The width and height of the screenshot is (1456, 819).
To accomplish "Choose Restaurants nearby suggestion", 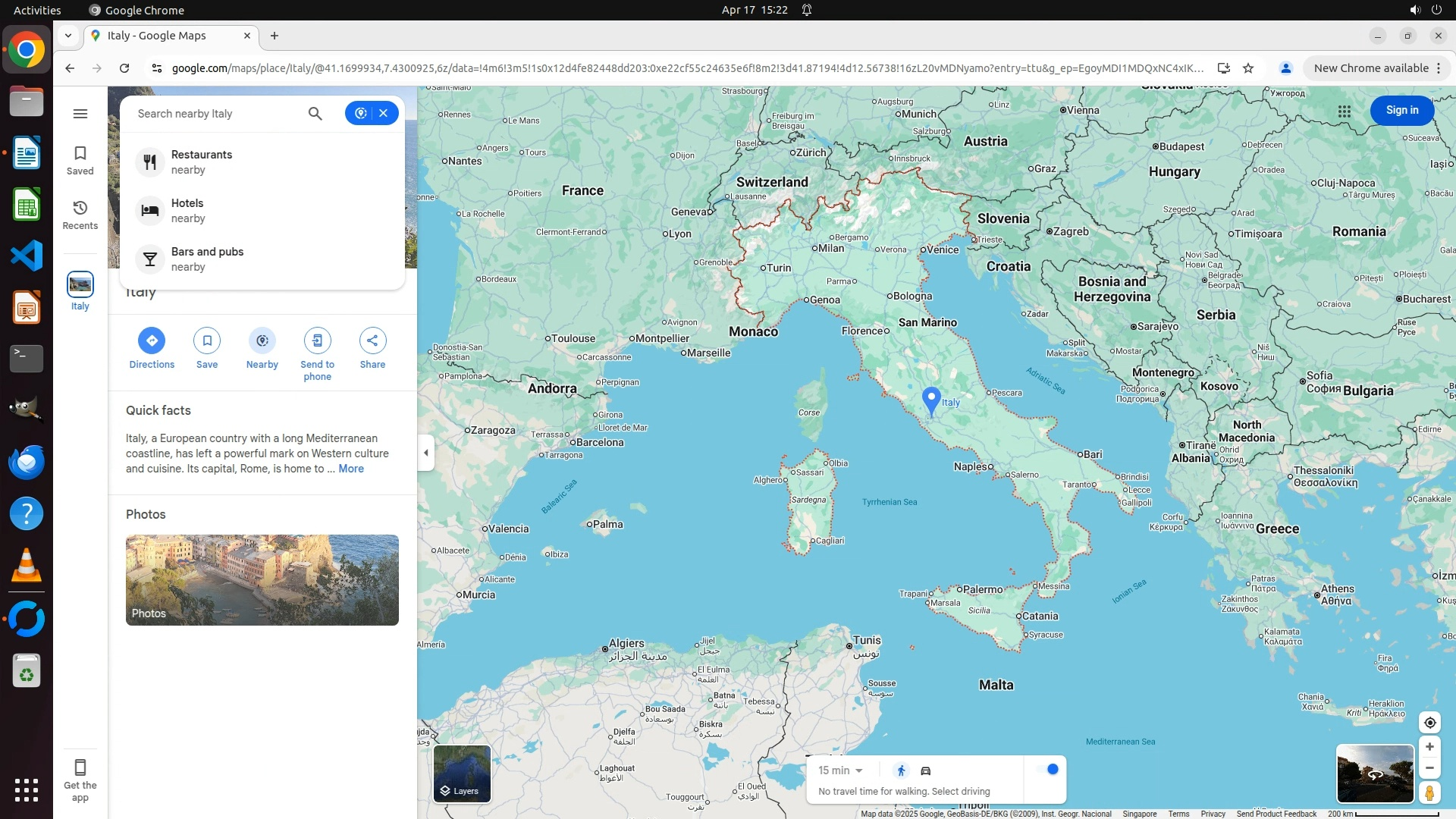I will coord(202,162).
